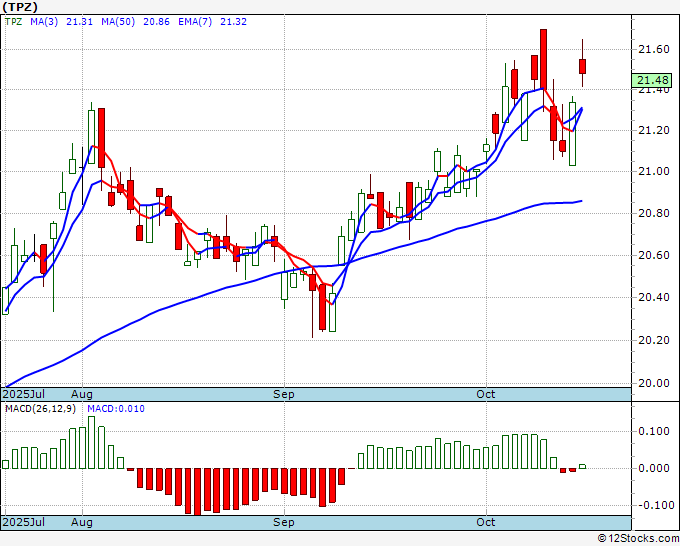Viewport: 680px width, 546px height.
Task: Click the tallest red October candlestick
Action: tap(543, 59)
